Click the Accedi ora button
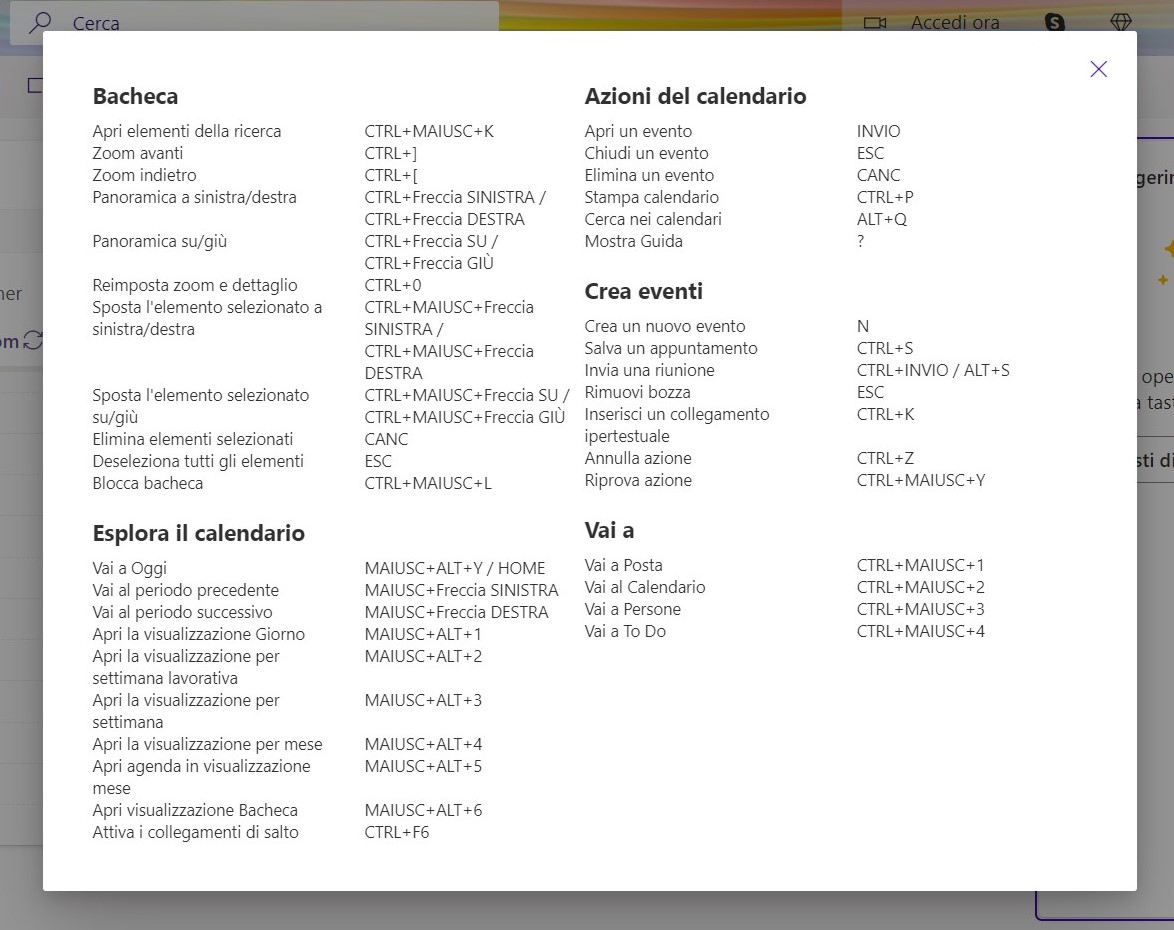The width and height of the screenshot is (1174, 930). click(x=955, y=22)
